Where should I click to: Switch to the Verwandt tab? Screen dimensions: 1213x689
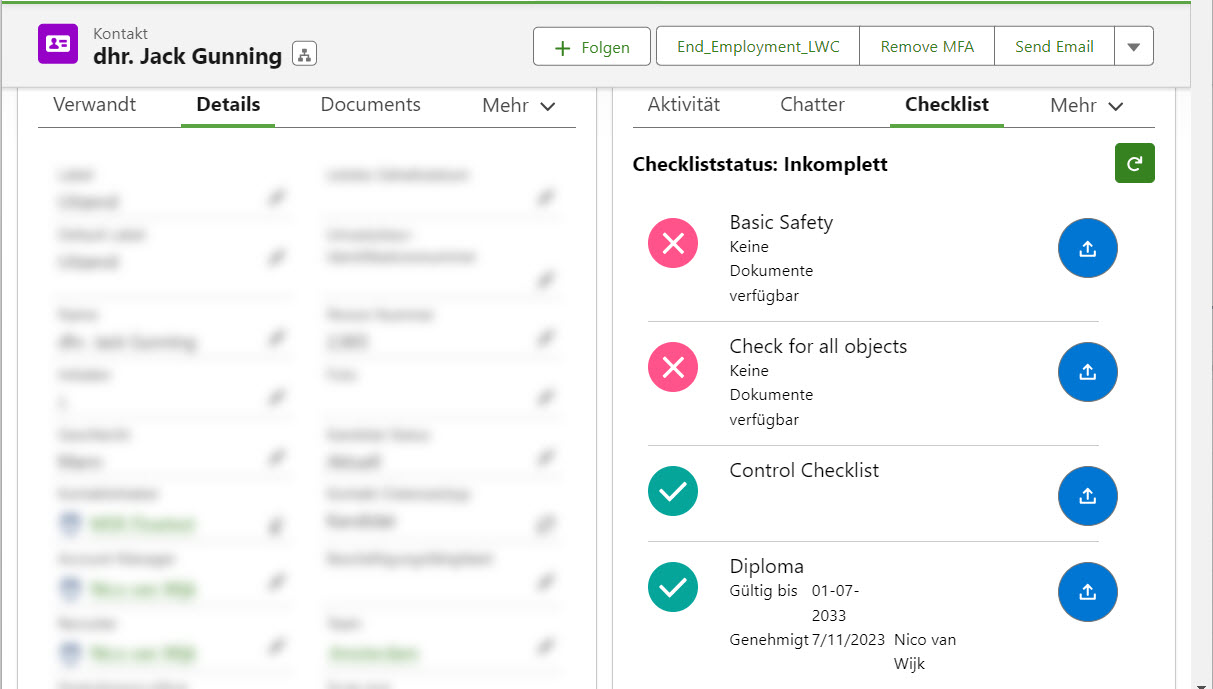(94, 105)
